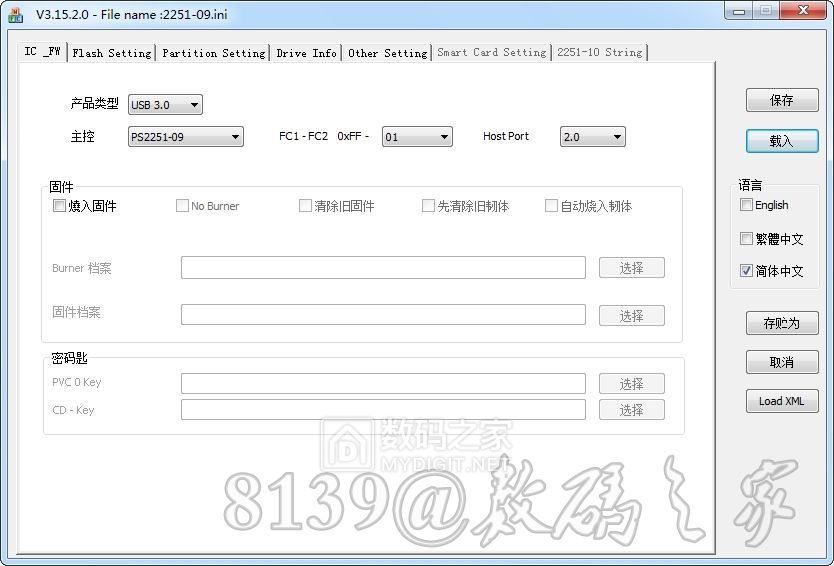Open the Flash Setting tab
The height and width of the screenshot is (566, 834).
(112, 53)
